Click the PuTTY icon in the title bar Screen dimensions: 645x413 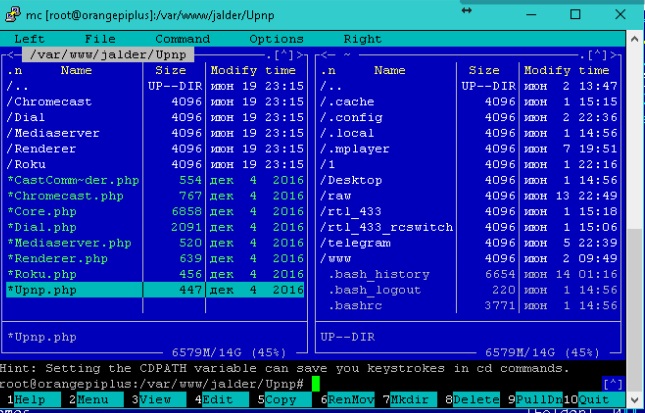(x=14, y=15)
